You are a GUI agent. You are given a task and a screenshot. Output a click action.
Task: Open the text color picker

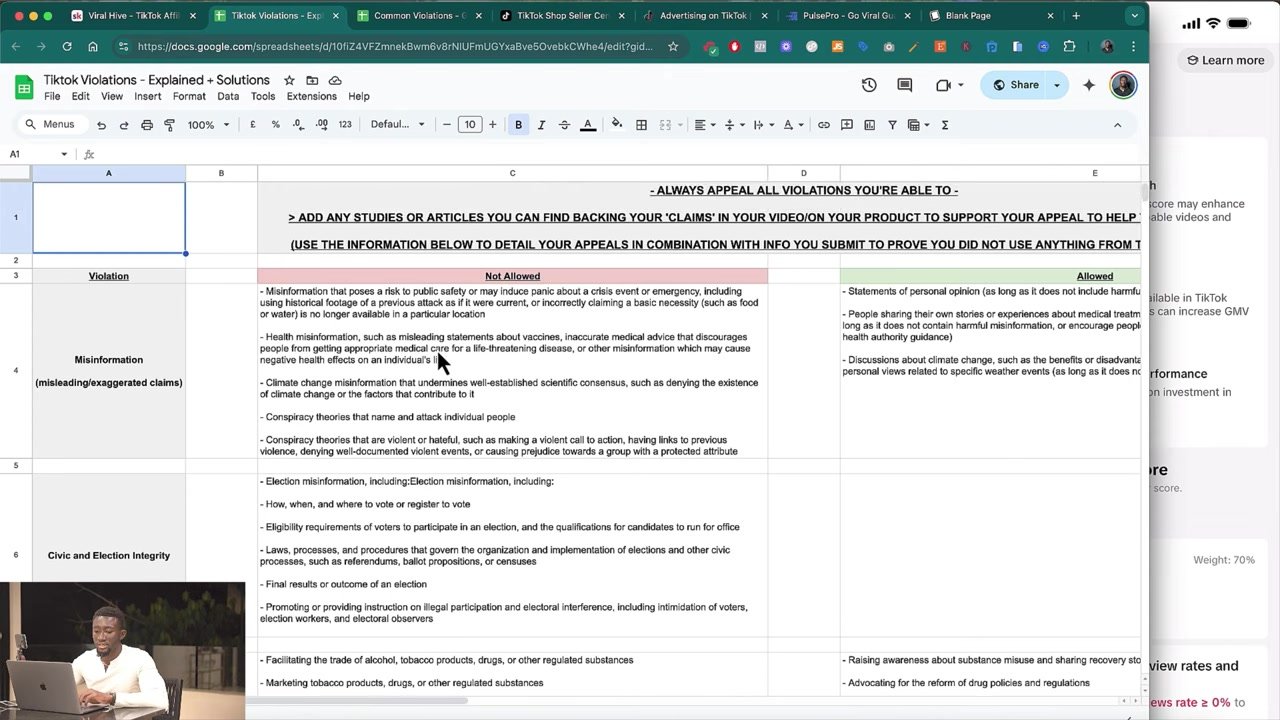pyautogui.click(x=588, y=125)
